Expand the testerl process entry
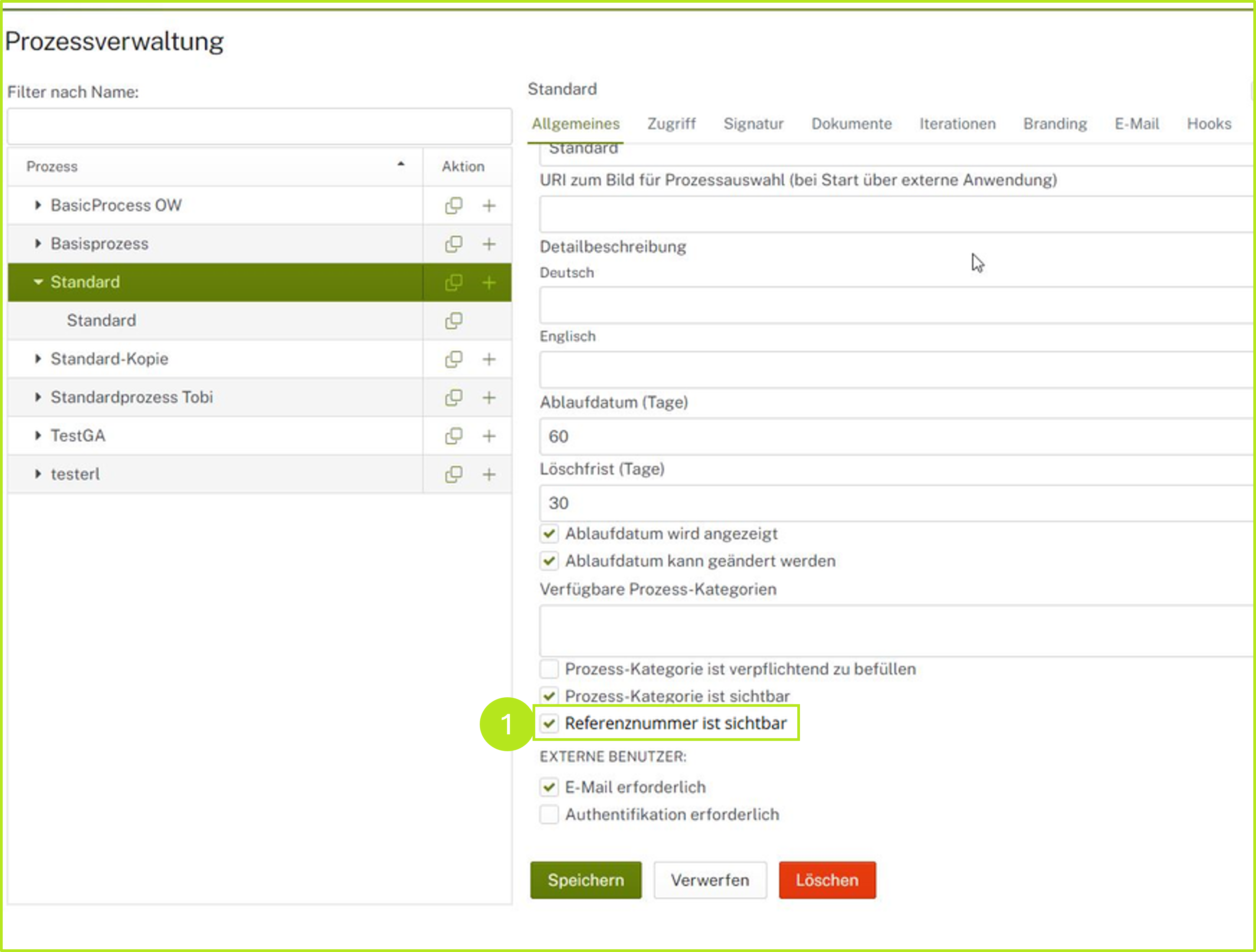This screenshot has width=1256, height=952. (38, 474)
